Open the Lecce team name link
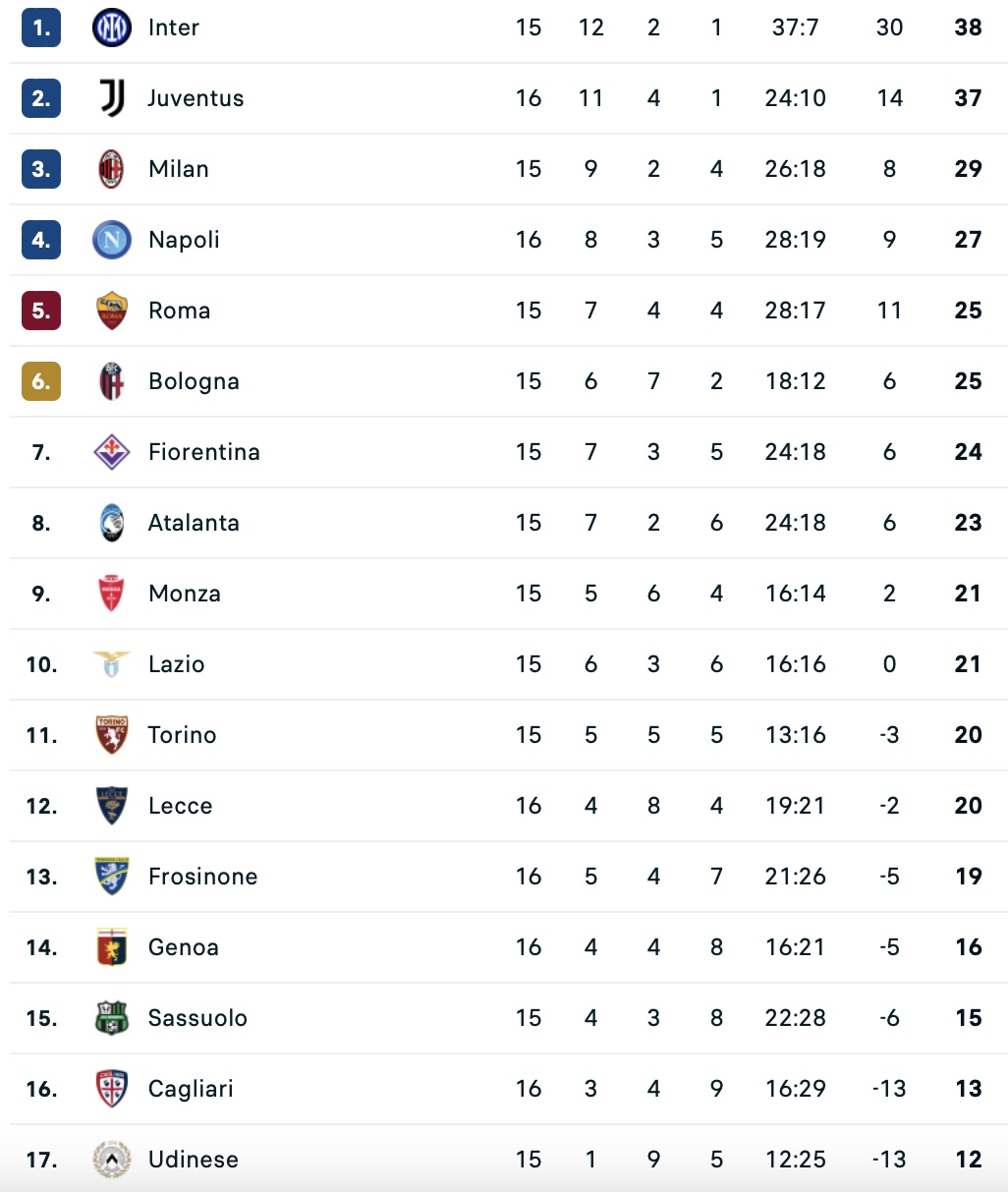The image size is (1008, 1192). 180,806
